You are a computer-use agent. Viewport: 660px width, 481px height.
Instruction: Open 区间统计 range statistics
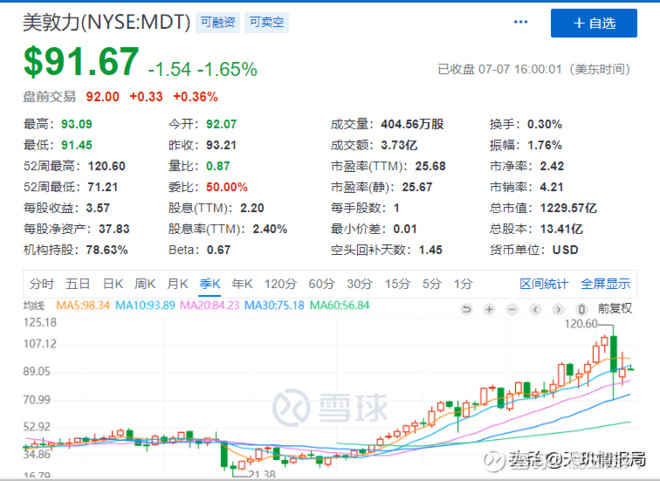[x=543, y=284]
